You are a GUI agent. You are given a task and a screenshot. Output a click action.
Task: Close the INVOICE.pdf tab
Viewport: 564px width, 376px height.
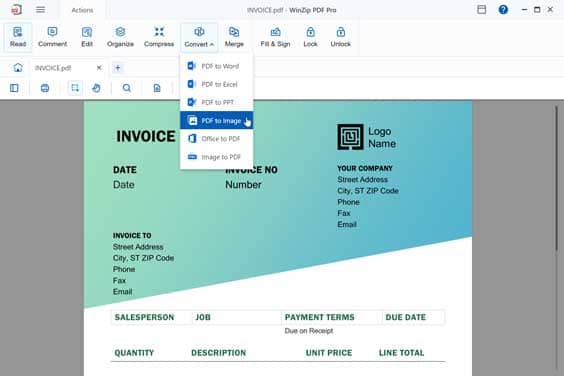point(99,68)
